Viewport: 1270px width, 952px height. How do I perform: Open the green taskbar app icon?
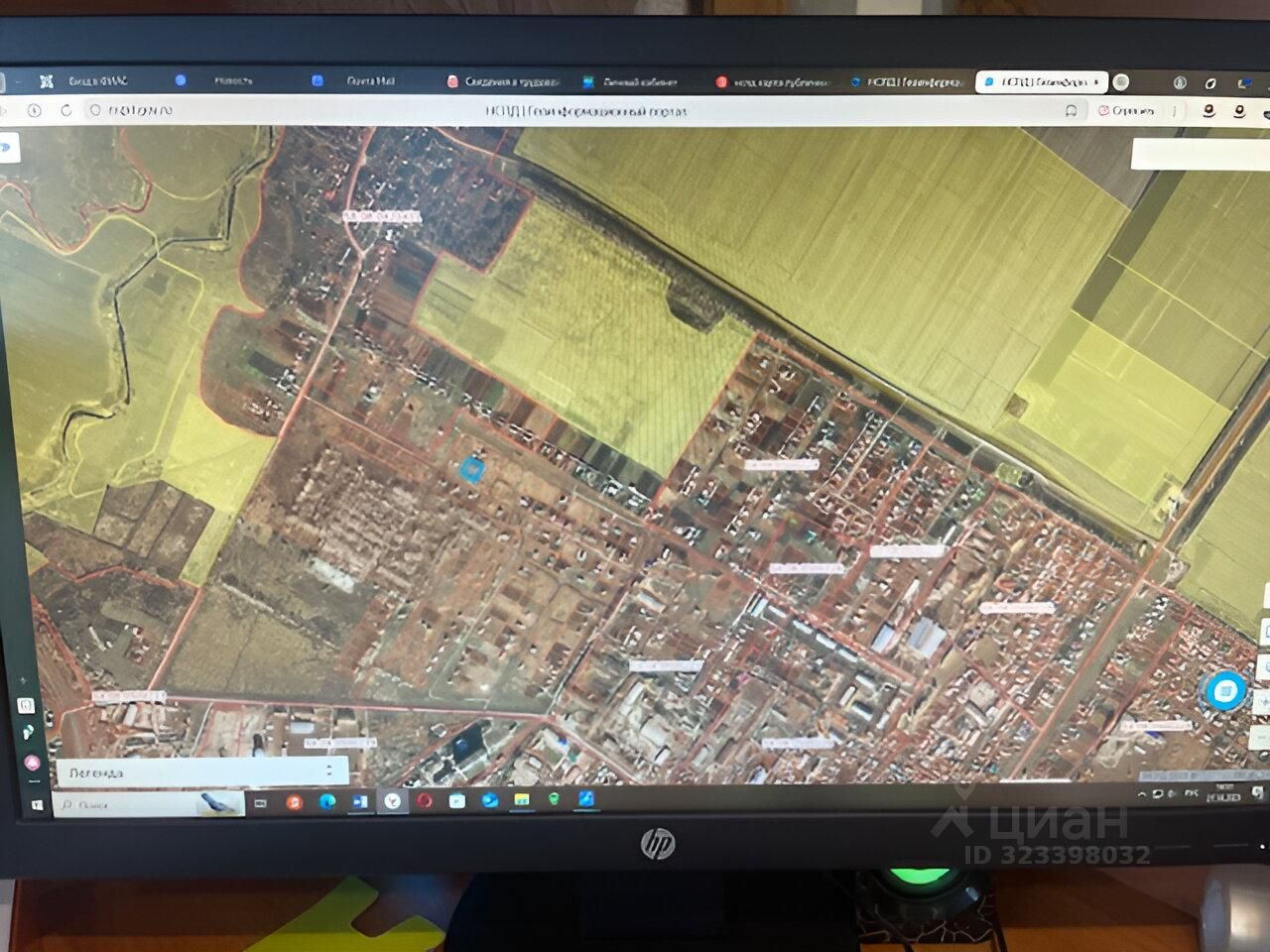point(555,799)
